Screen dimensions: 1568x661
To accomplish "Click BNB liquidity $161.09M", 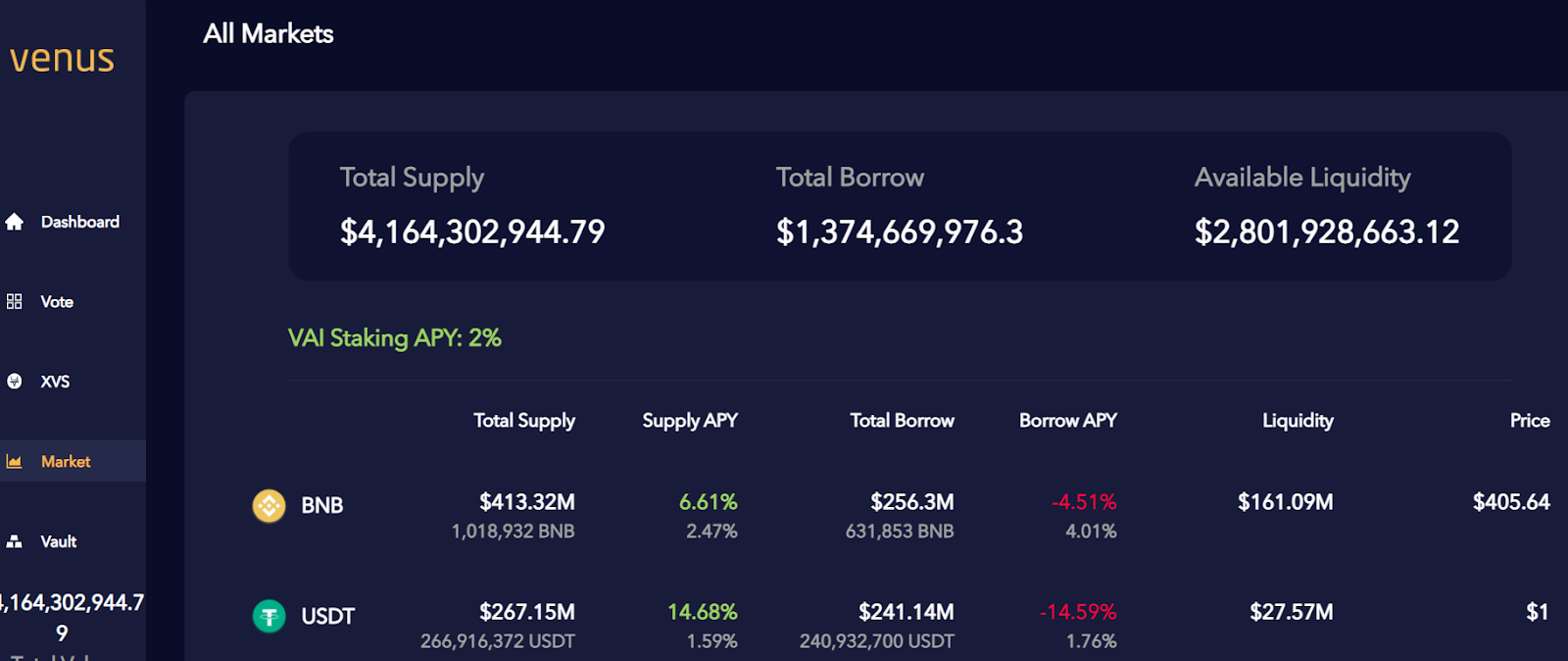I will coord(1286,502).
